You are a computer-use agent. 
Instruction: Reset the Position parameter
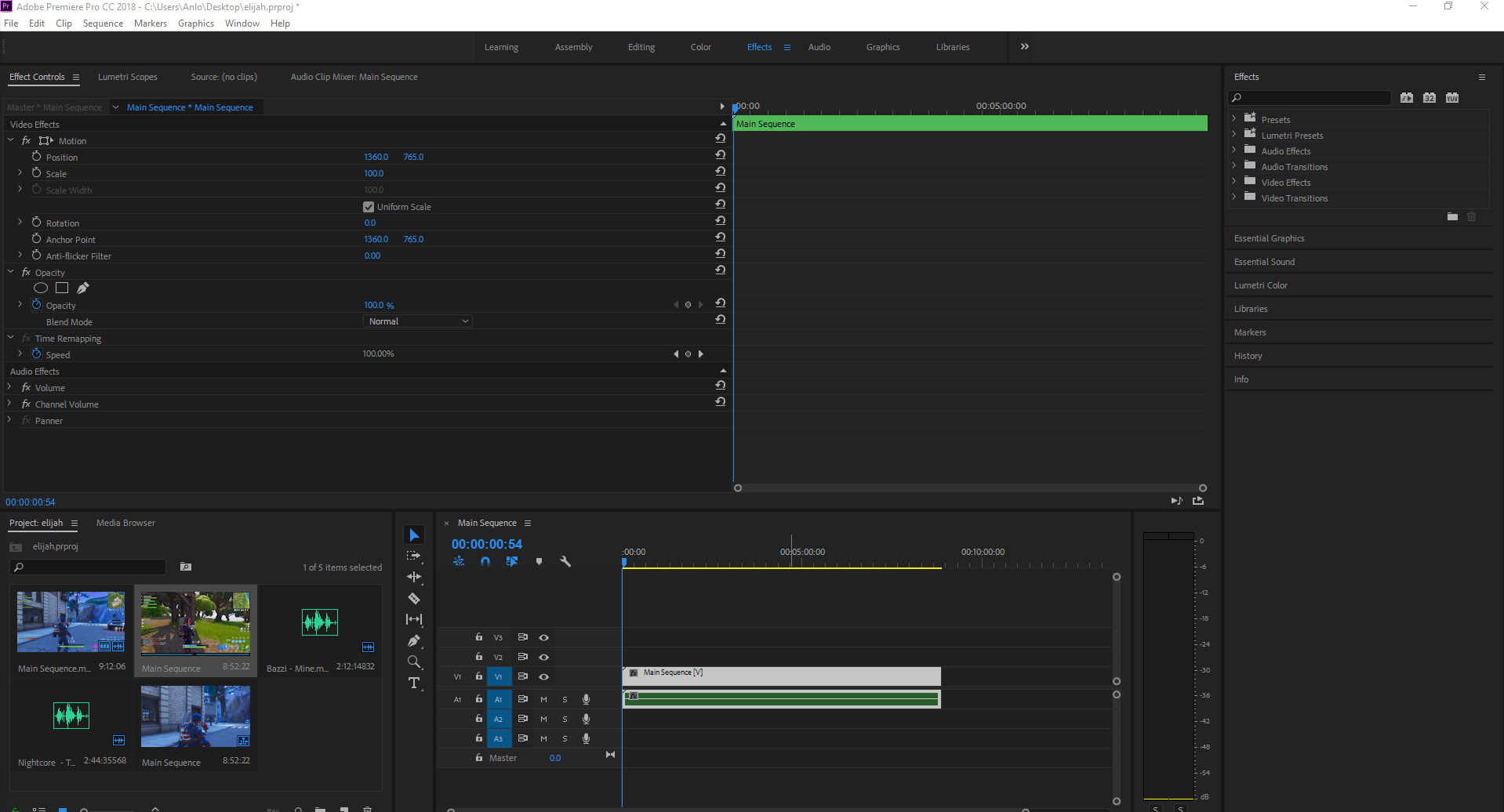[x=720, y=154]
